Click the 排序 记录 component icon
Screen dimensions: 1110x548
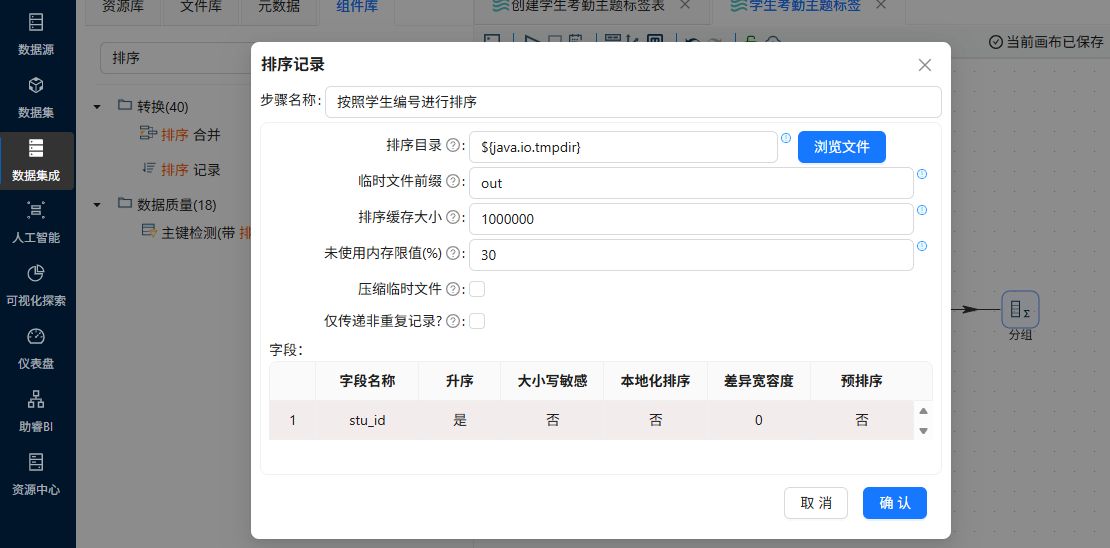pos(148,169)
